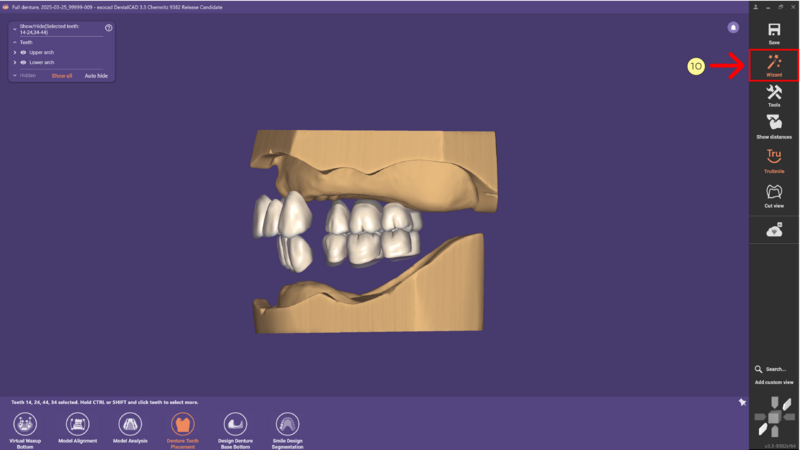This screenshot has height=450, width=800.
Task: Click the upper jaw model in the viewport
Action: [x=377, y=170]
